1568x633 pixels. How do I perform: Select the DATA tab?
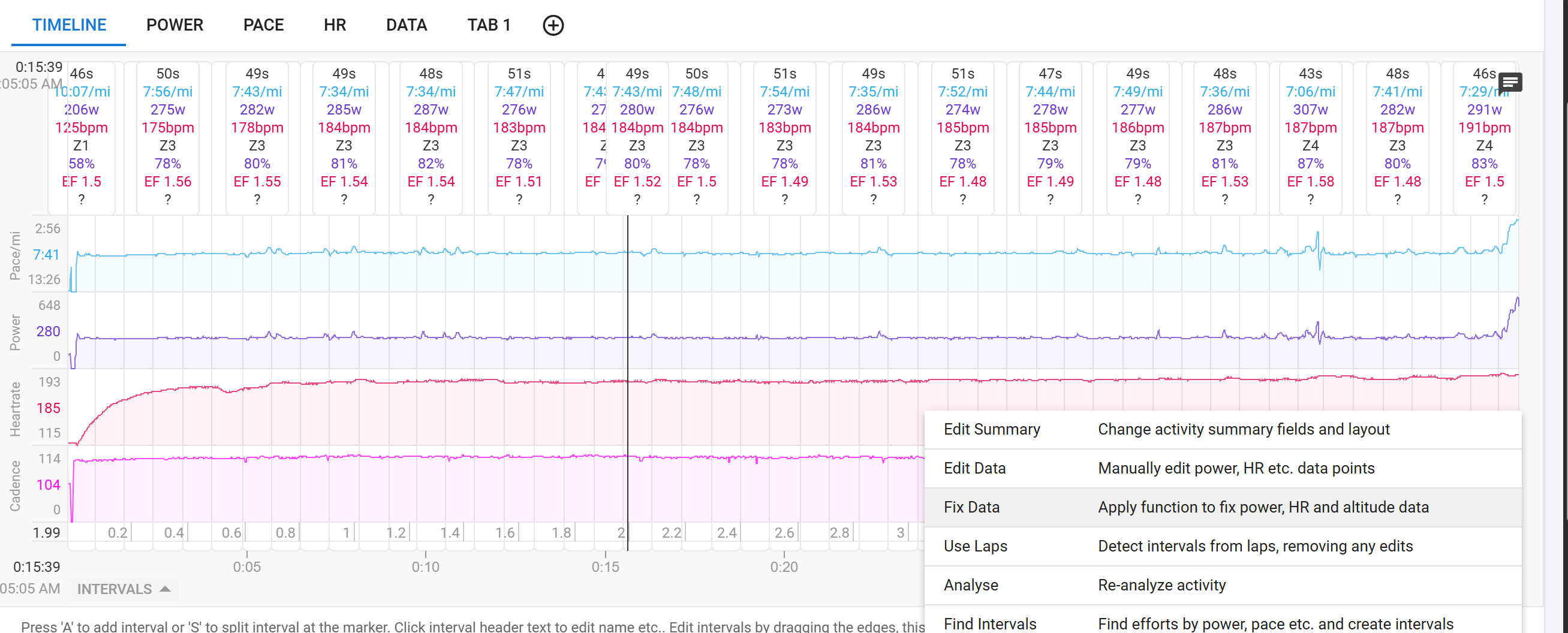[406, 25]
